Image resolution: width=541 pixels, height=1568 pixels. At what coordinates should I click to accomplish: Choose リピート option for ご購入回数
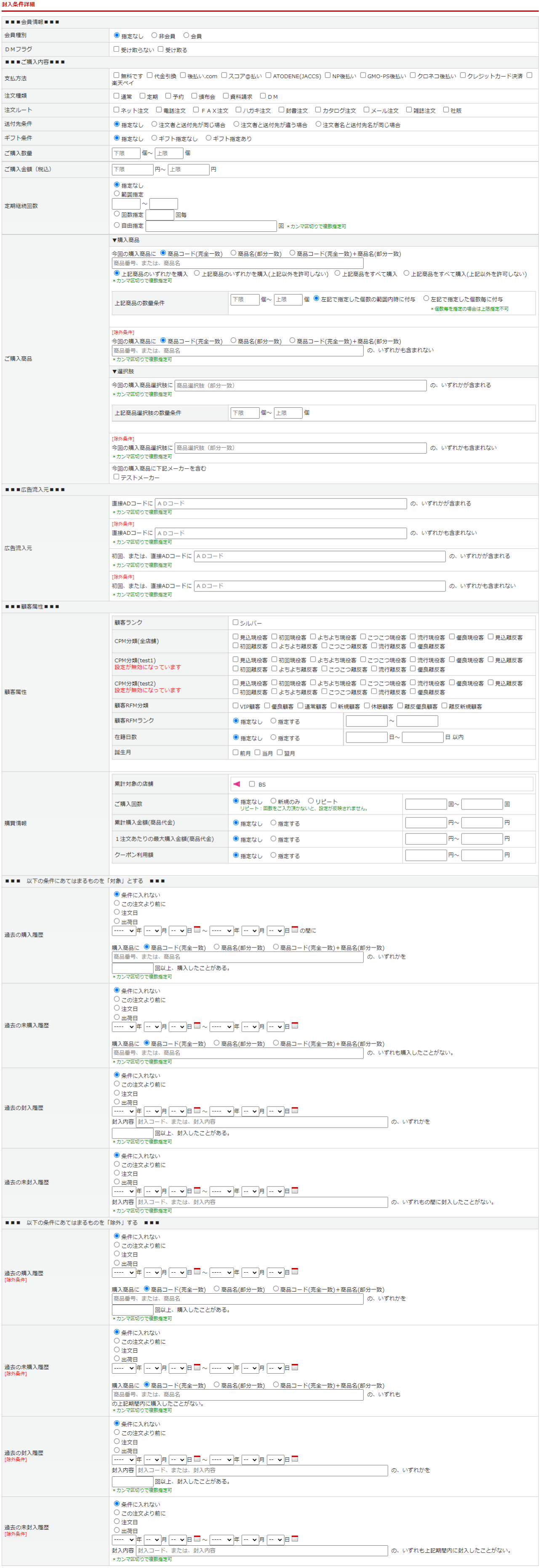click(x=311, y=801)
